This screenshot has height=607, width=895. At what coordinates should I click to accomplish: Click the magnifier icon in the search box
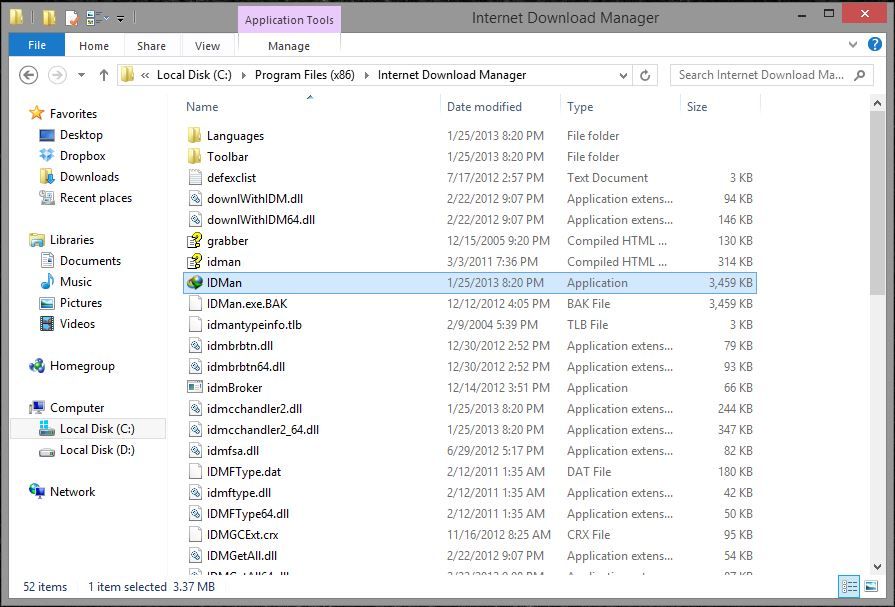coord(860,75)
